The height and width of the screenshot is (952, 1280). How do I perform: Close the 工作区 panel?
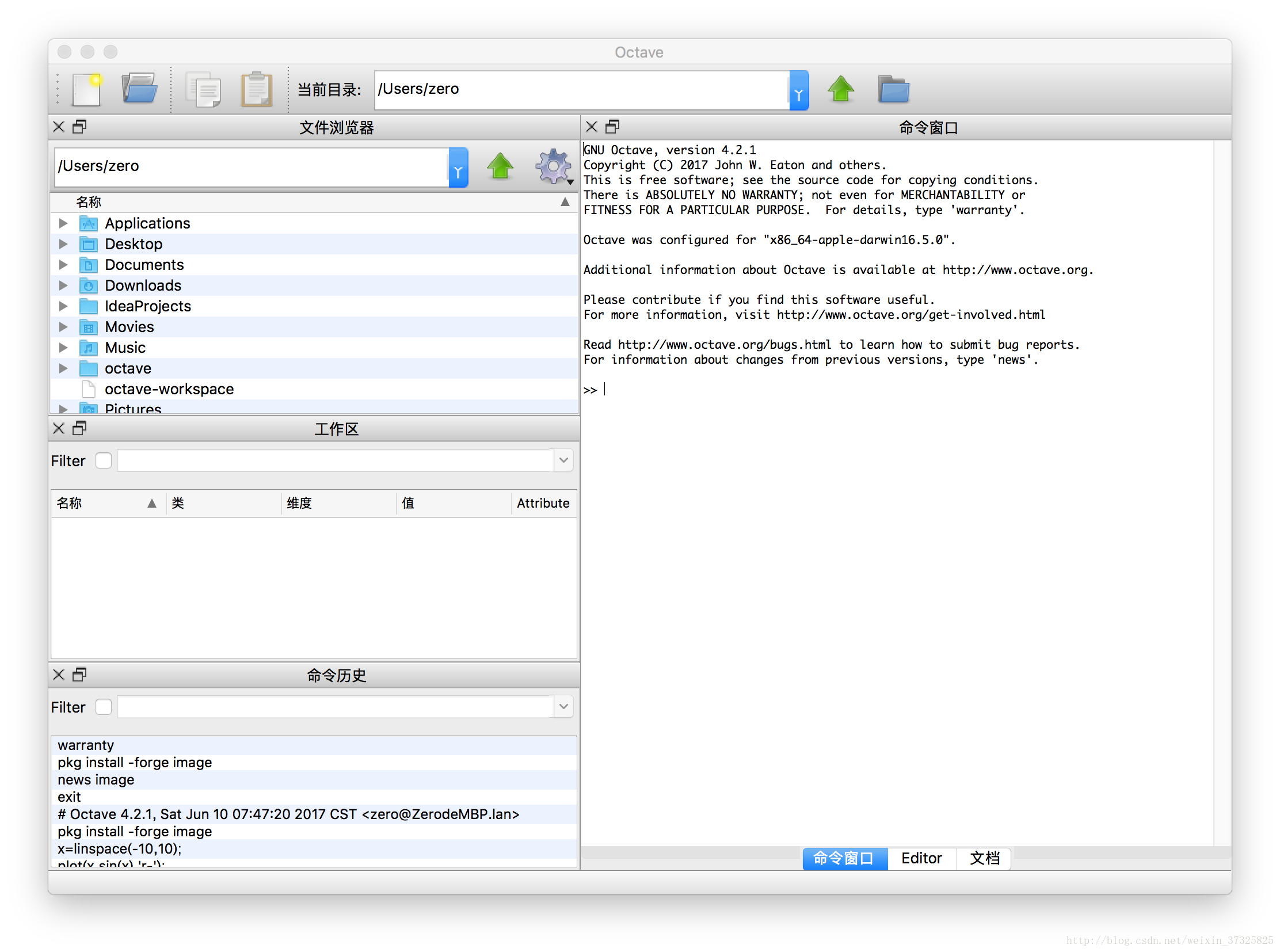59,428
